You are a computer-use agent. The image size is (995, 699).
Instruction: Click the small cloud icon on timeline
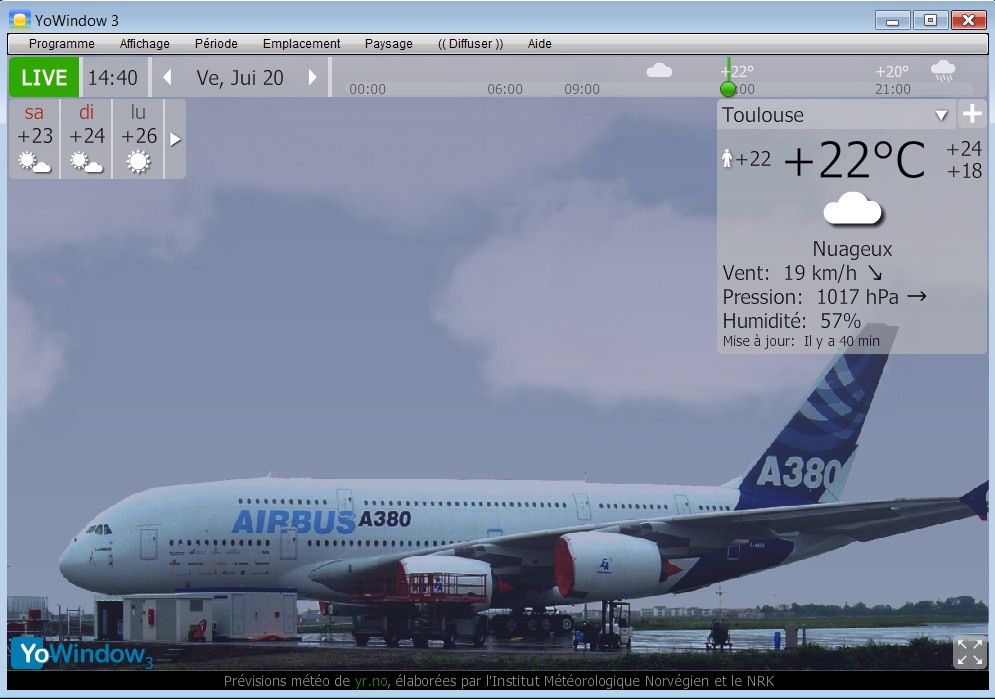[659, 70]
